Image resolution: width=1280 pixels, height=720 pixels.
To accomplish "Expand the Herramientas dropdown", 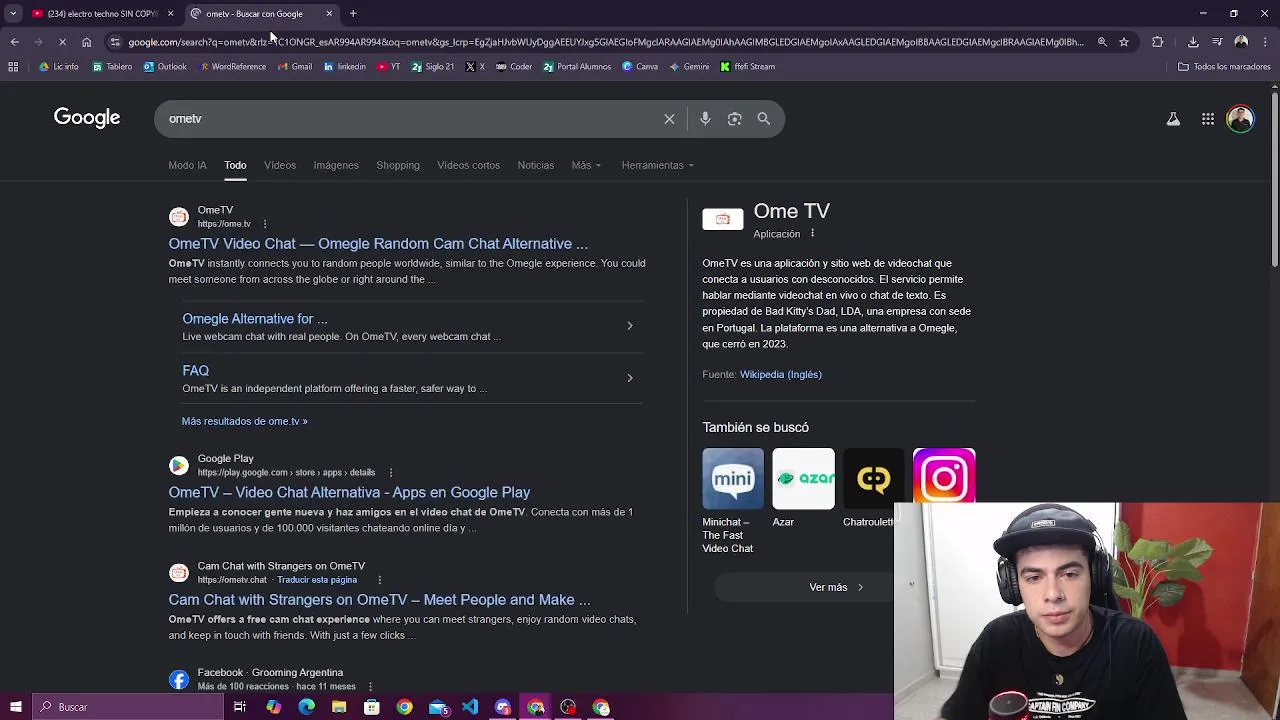I will pos(657,165).
